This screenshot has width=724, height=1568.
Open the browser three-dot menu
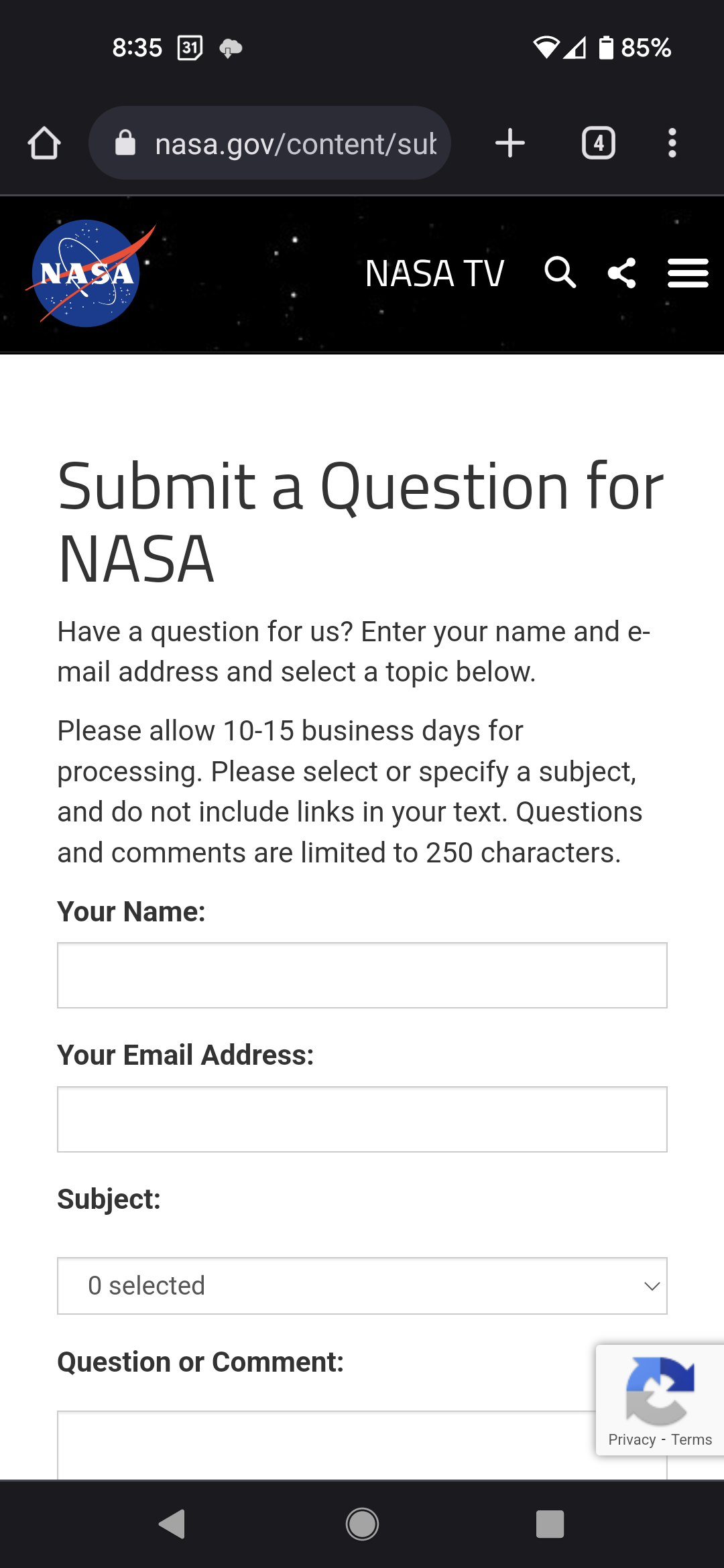point(672,143)
